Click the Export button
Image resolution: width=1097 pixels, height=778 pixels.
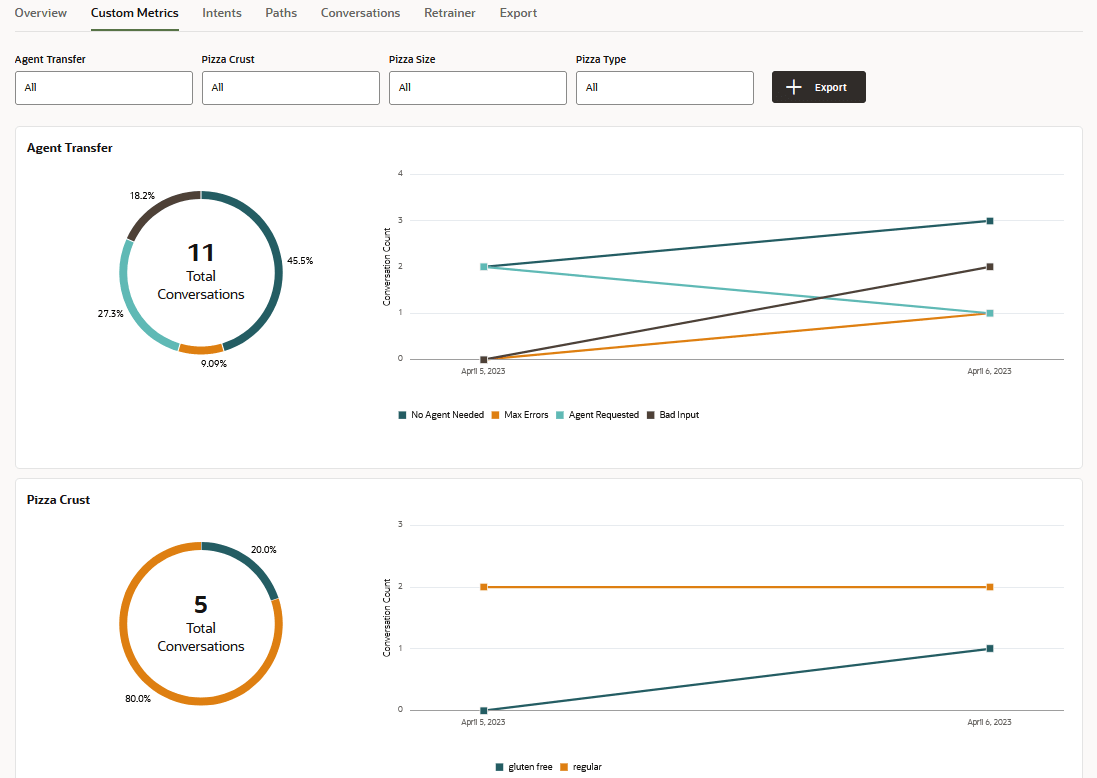click(x=818, y=87)
